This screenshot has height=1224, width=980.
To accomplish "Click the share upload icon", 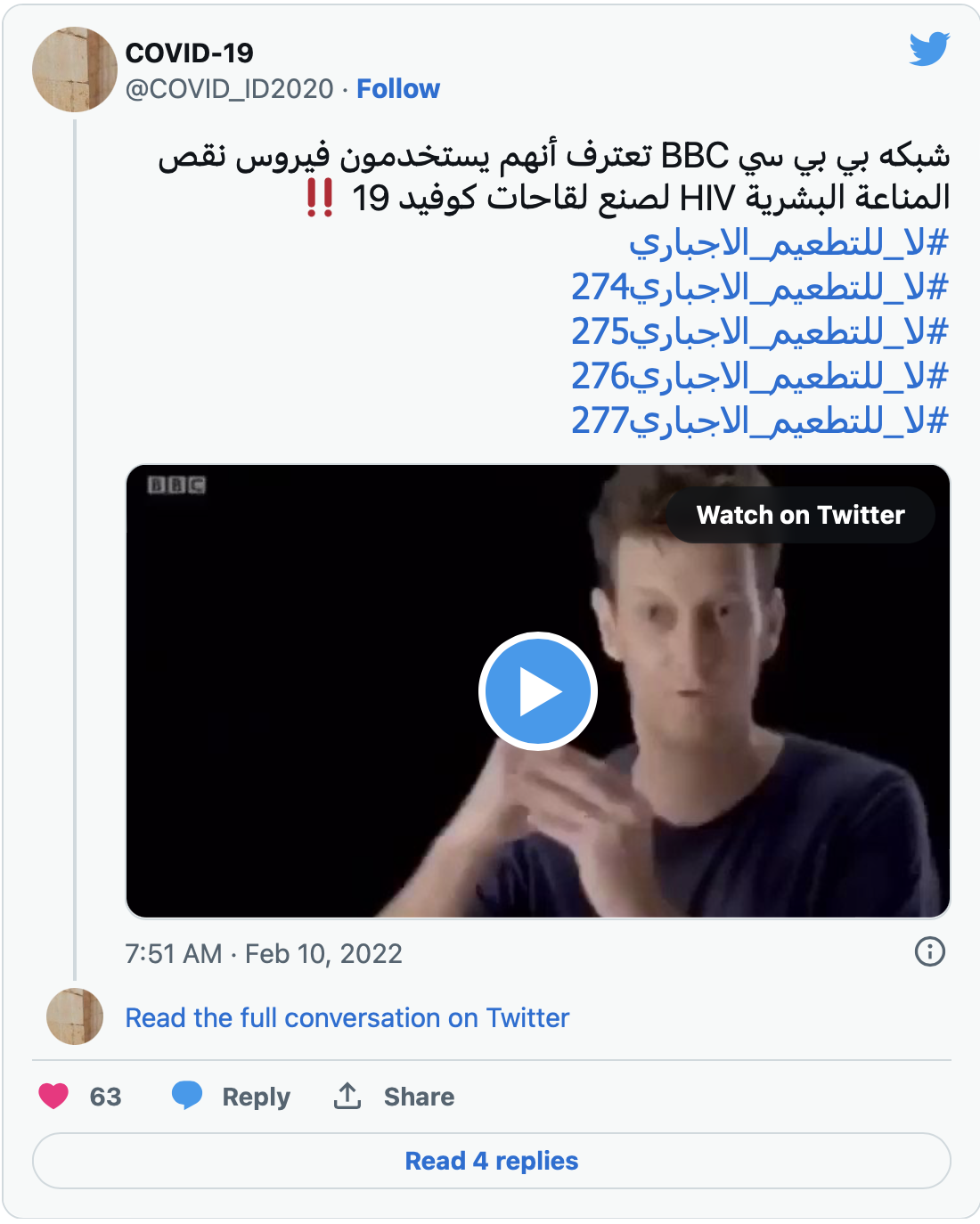I will coord(347,1096).
